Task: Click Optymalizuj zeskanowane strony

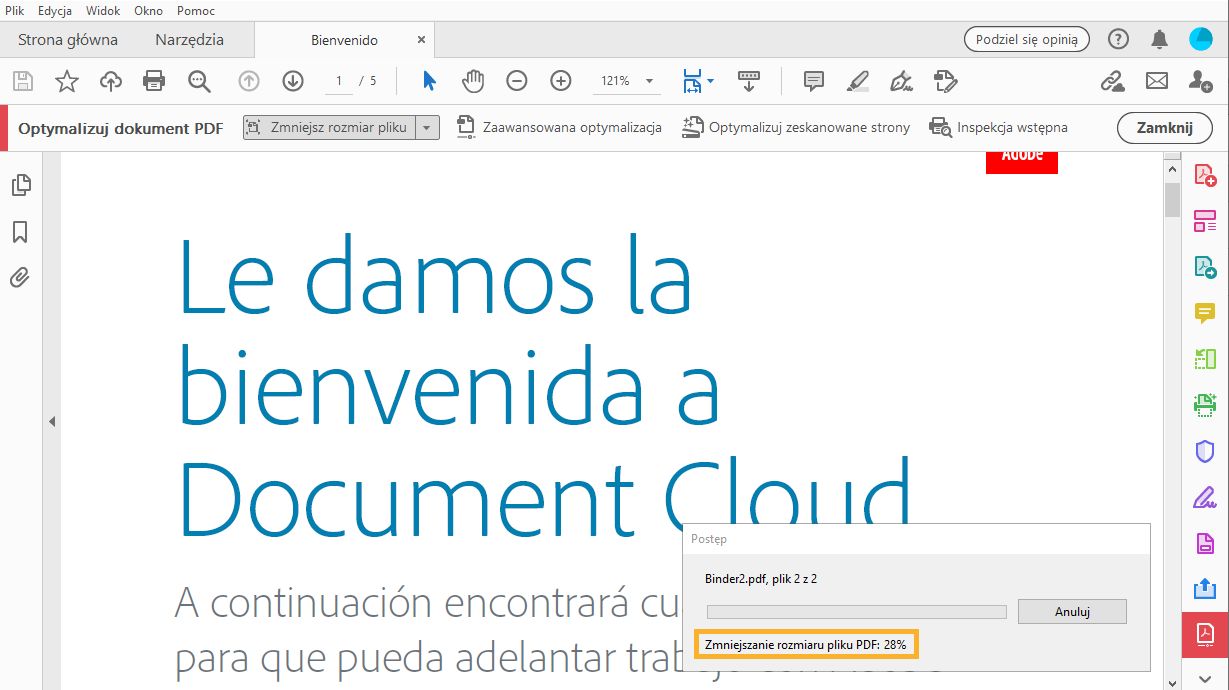Action: pos(796,128)
